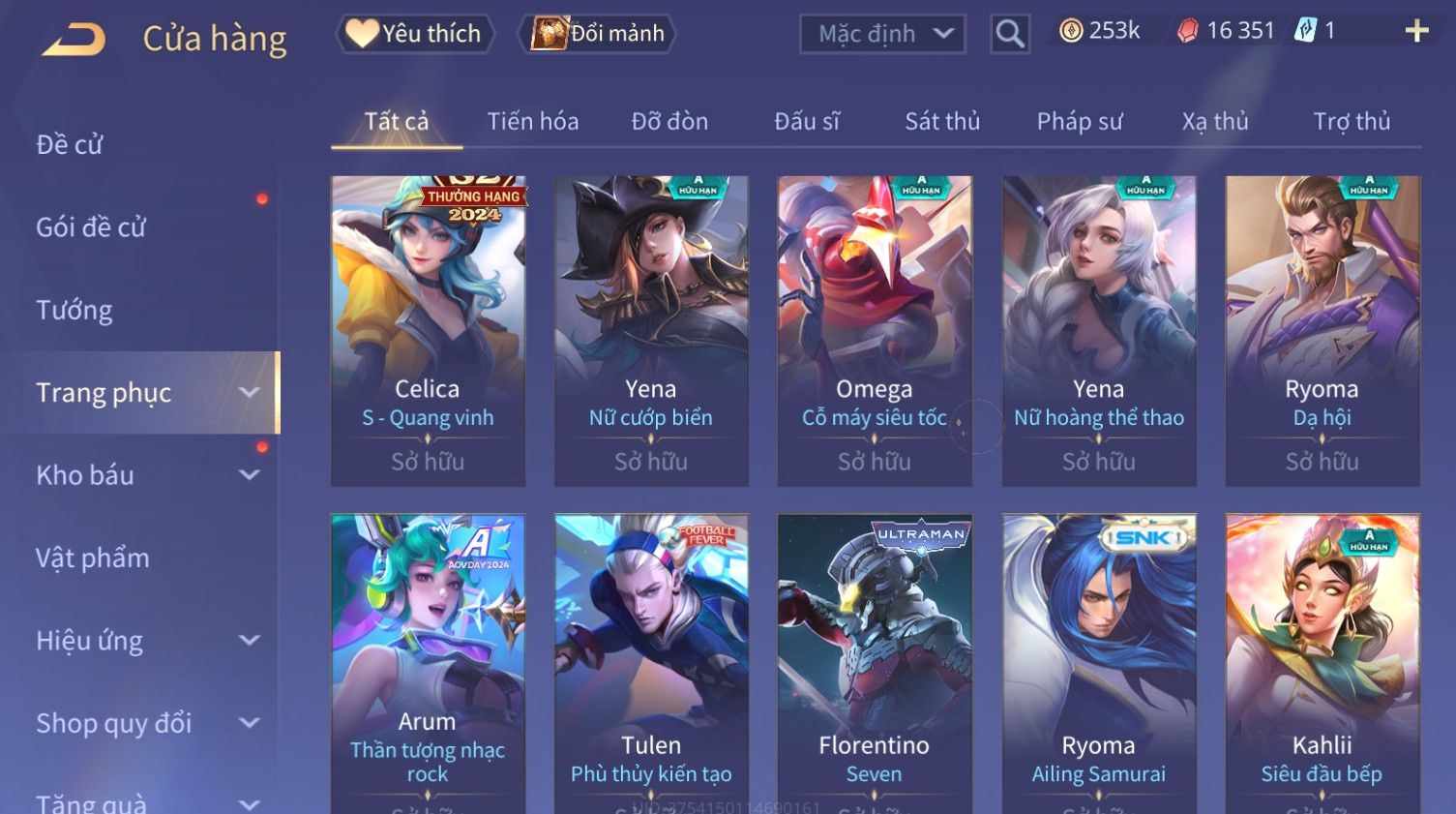
Task: Open the Vật phẩm sidebar category
Action: [93, 558]
